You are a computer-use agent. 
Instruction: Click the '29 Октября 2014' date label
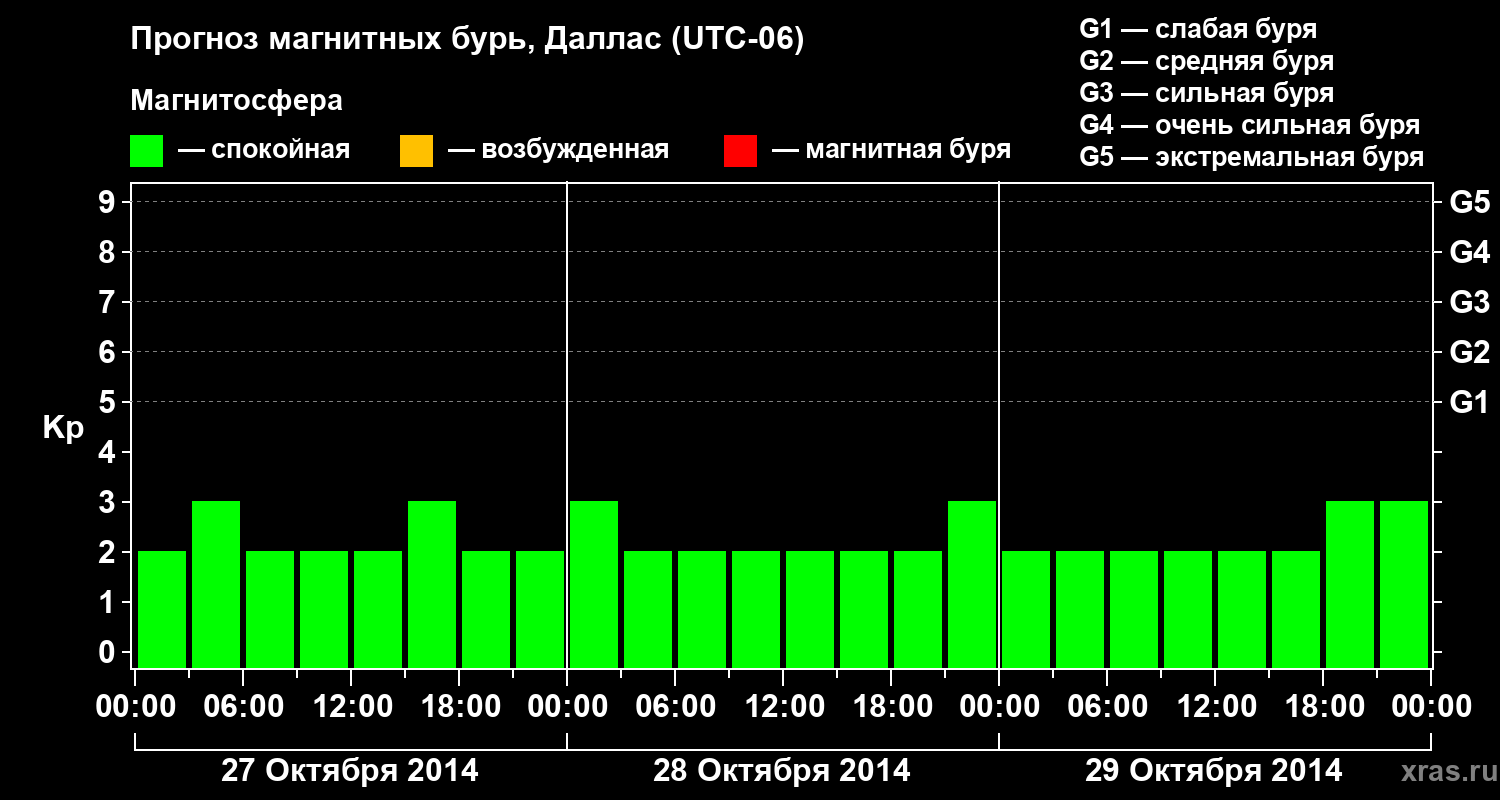1214,771
